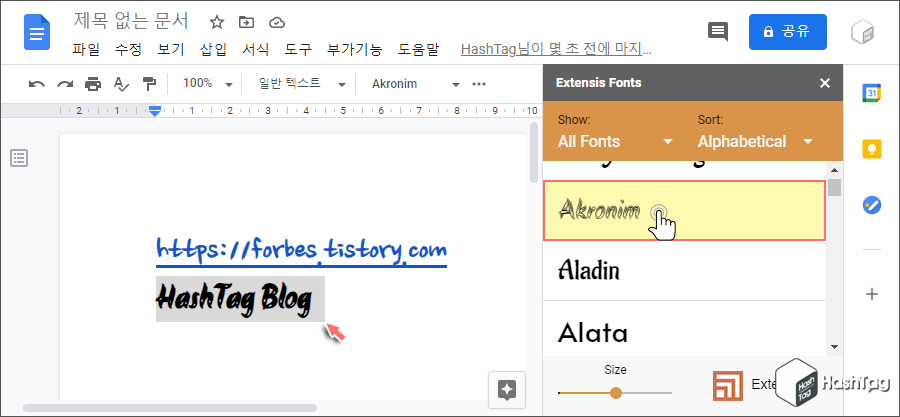Image resolution: width=900 pixels, height=417 pixels.
Task: Undo the last action
Action: [x=37, y=84]
